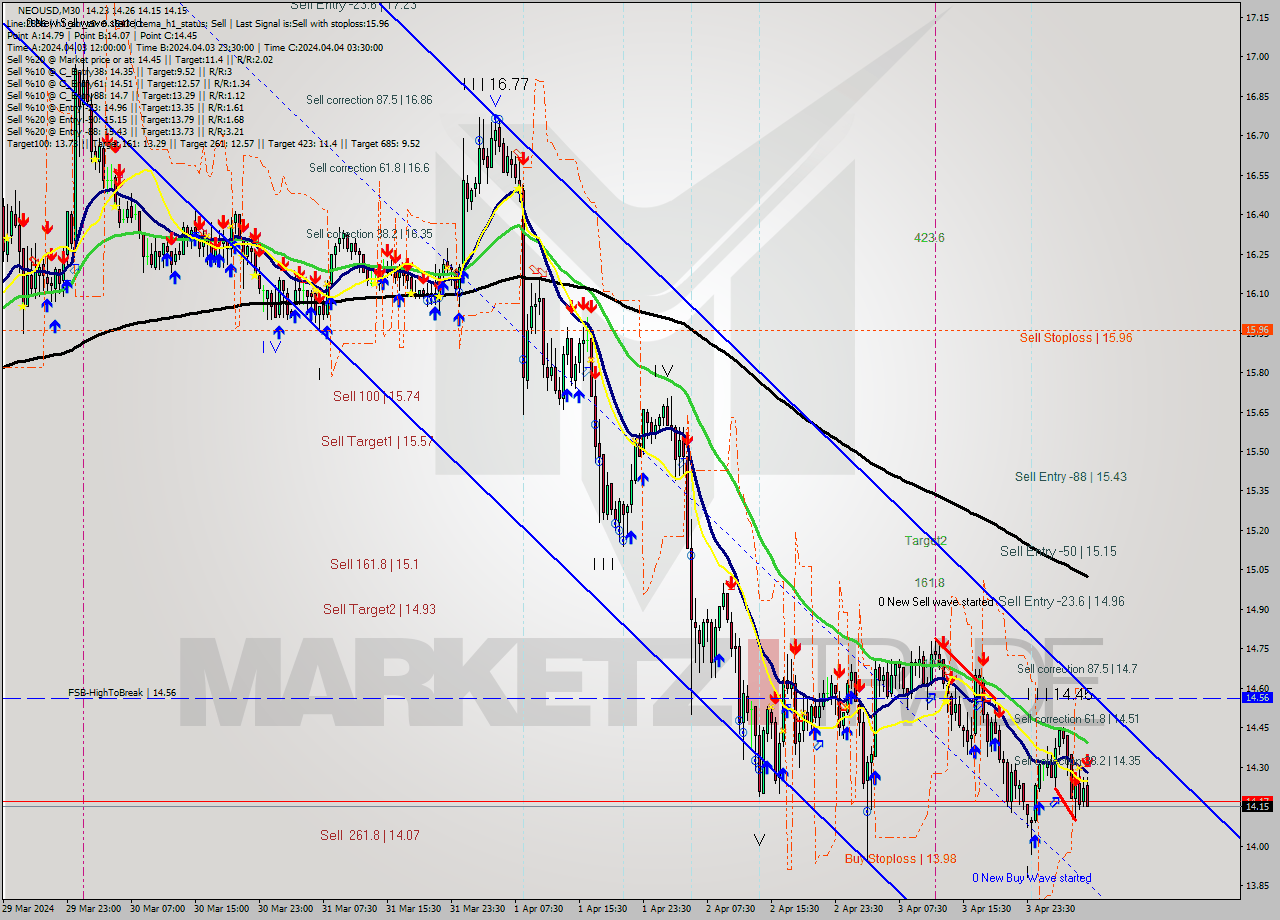1280x920 pixels.
Task: Select the 'Sell 161.8 | 15.1' label
Action: (374, 565)
